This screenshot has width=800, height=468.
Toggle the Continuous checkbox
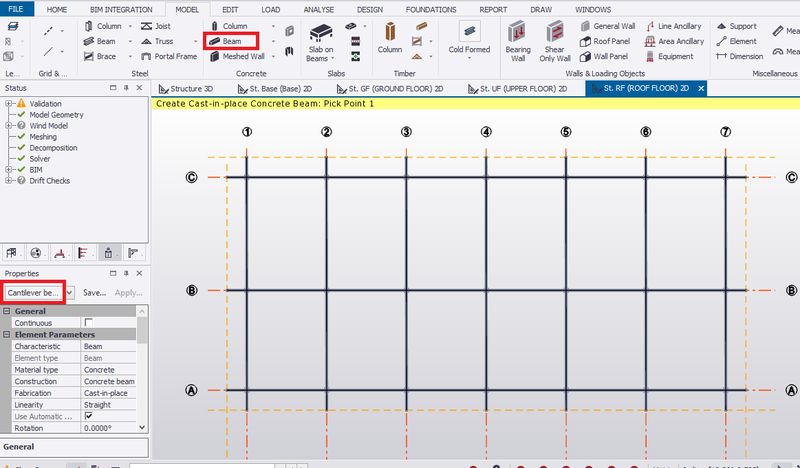pyautogui.click(x=89, y=323)
